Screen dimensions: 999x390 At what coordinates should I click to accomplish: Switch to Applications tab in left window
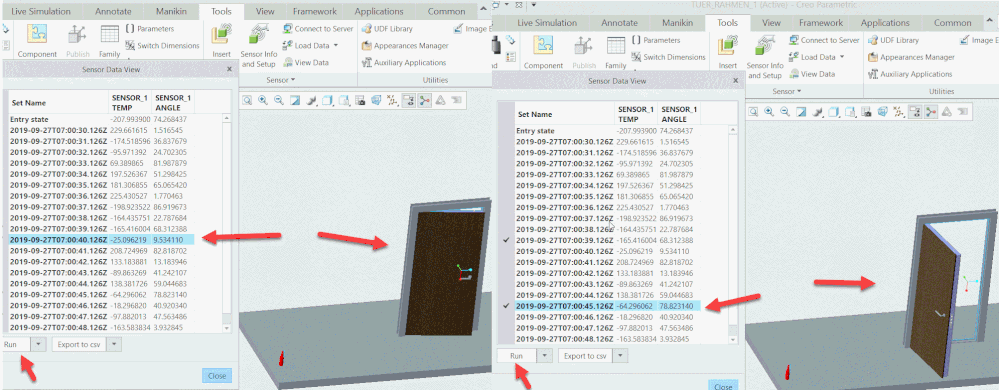click(x=378, y=11)
